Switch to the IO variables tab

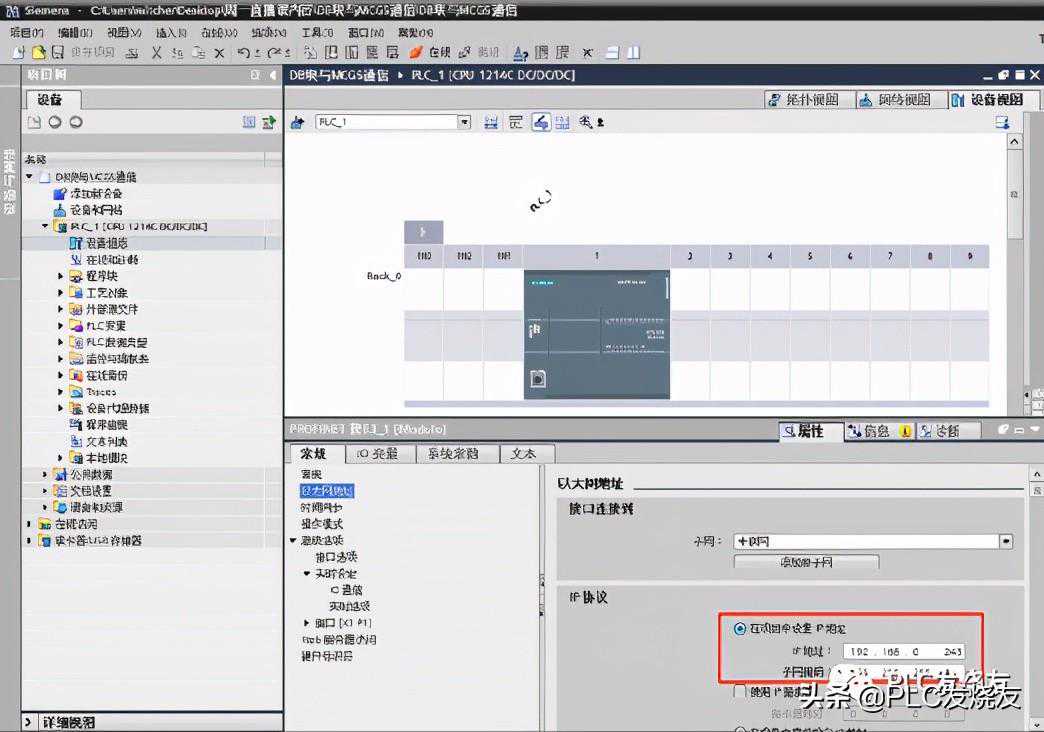pyautogui.click(x=377, y=453)
